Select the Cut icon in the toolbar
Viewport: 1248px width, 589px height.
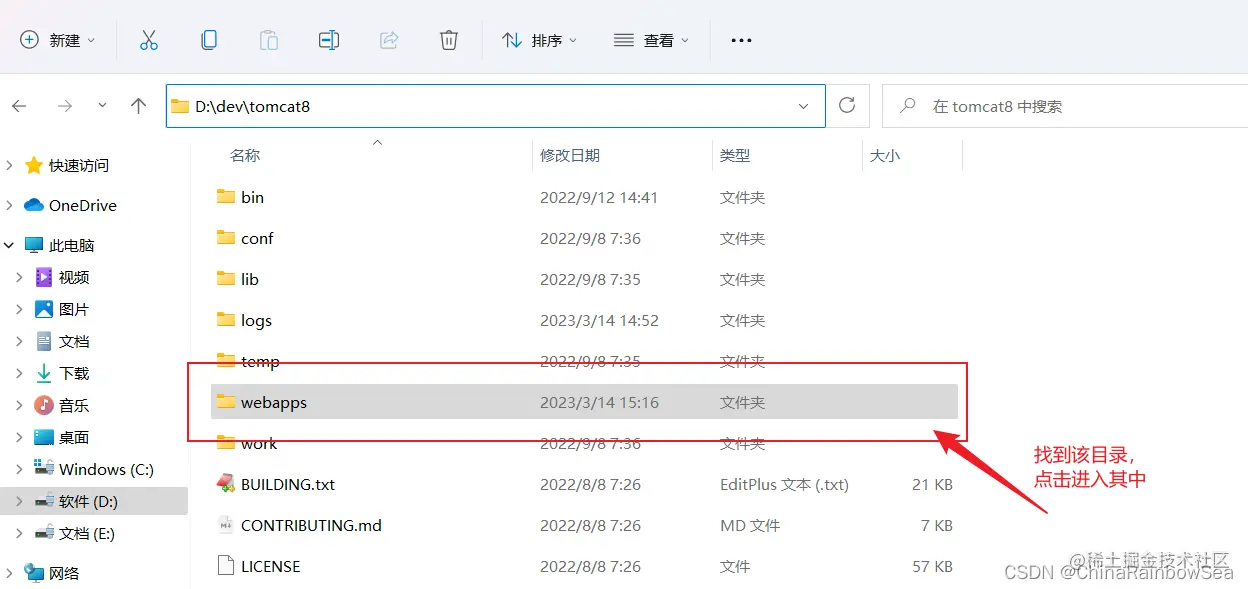point(148,40)
